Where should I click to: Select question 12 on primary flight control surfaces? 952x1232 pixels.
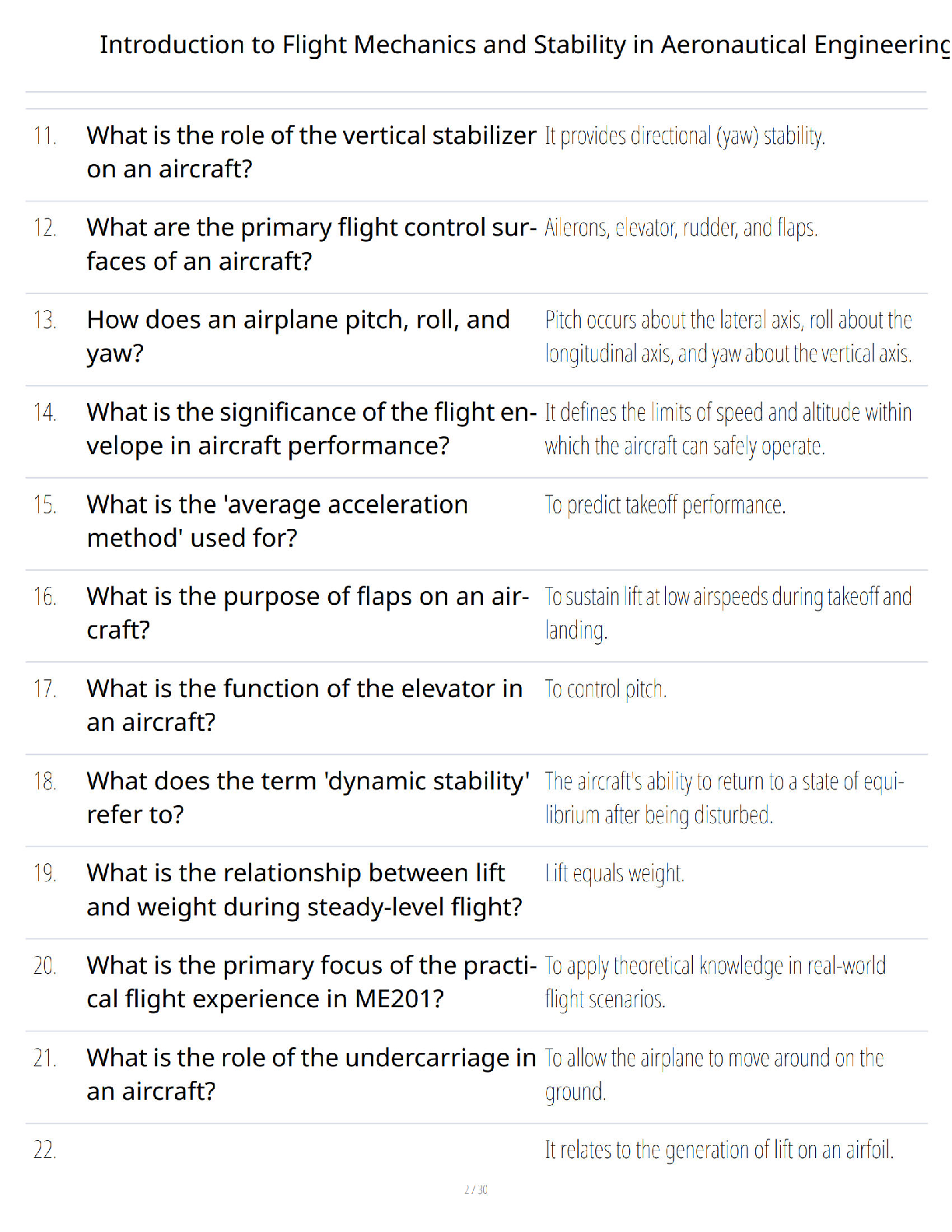coord(311,244)
